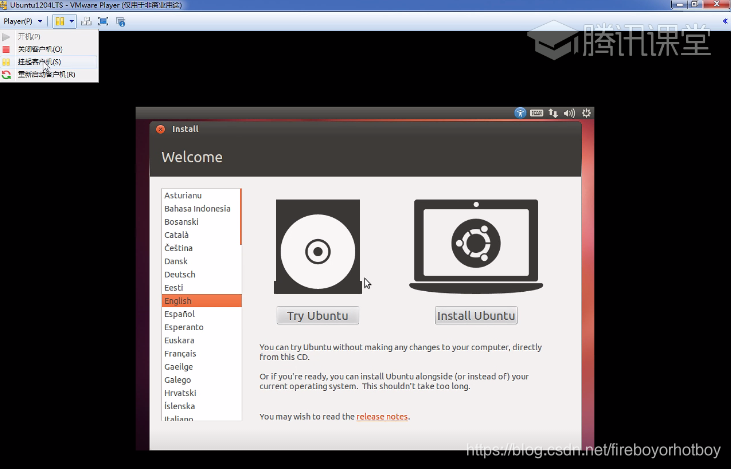
Task: Select Français language
Action: click(x=200, y=353)
